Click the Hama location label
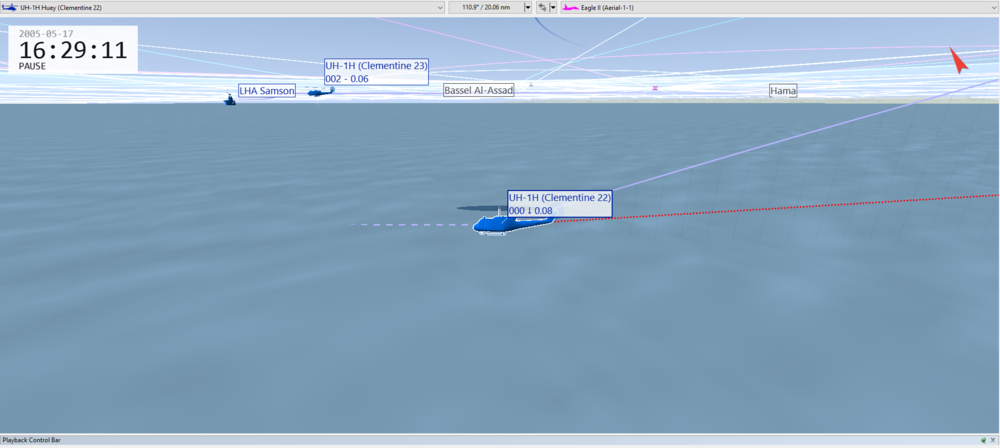 pos(783,91)
